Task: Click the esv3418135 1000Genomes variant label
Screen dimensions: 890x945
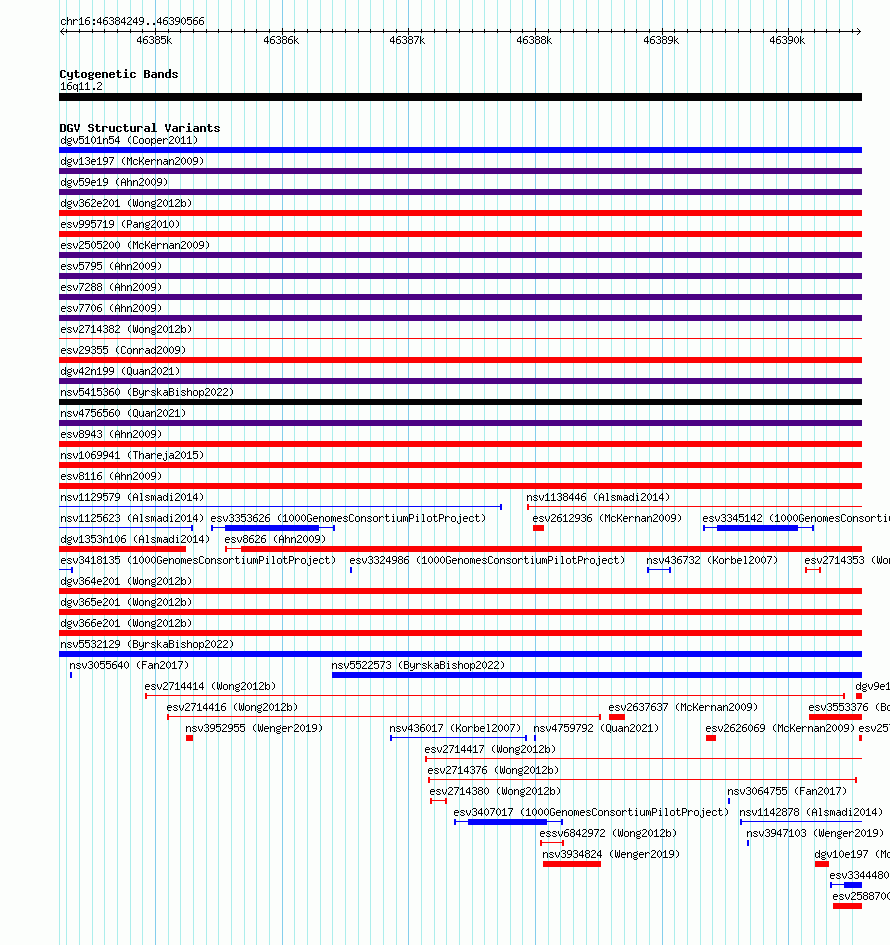Action: [198, 560]
